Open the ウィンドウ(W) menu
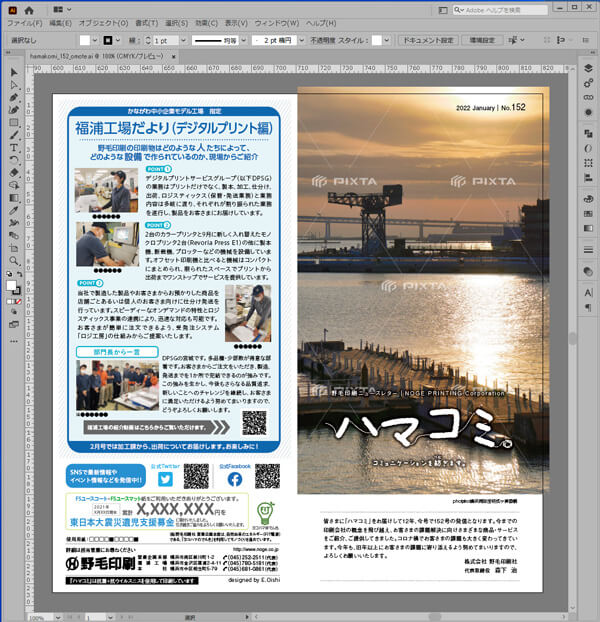Image resolution: width=600 pixels, height=622 pixels. [x=277, y=23]
